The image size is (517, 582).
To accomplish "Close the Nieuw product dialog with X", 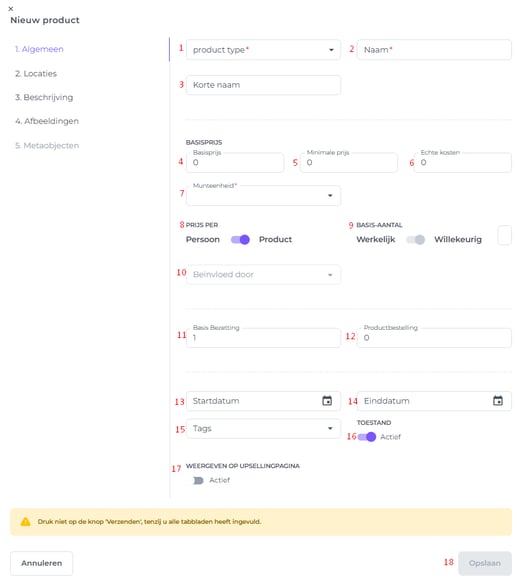I will (11, 9).
